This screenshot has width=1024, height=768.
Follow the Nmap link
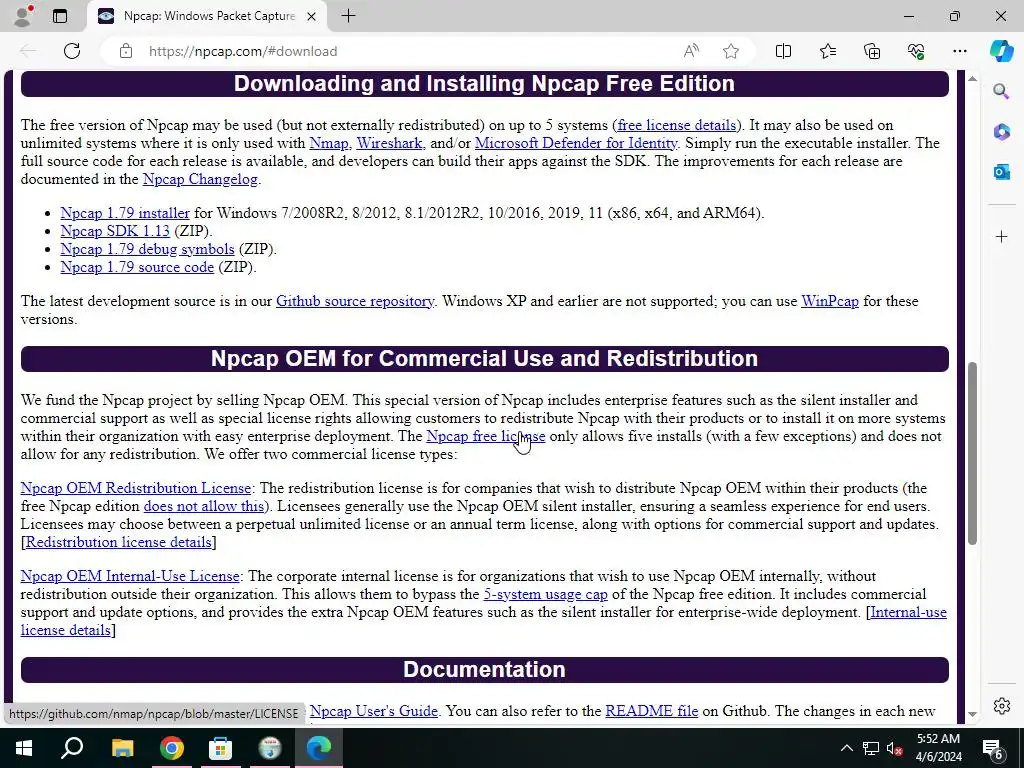328,143
